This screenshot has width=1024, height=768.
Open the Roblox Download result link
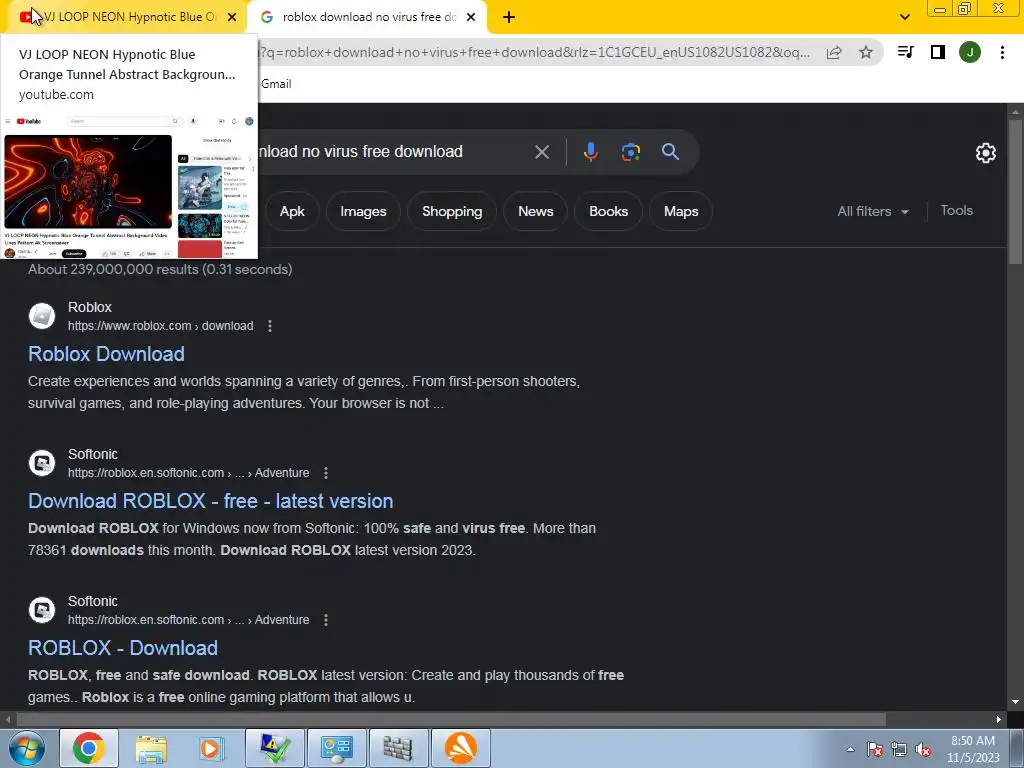106,354
